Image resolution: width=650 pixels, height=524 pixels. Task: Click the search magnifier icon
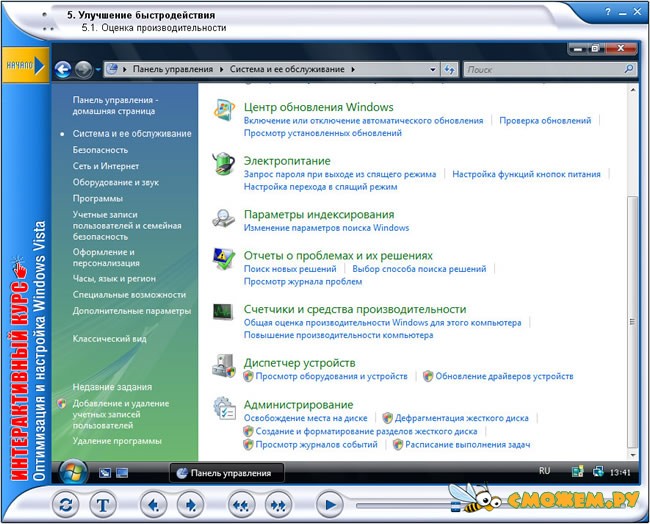click(x=628, y=69)
